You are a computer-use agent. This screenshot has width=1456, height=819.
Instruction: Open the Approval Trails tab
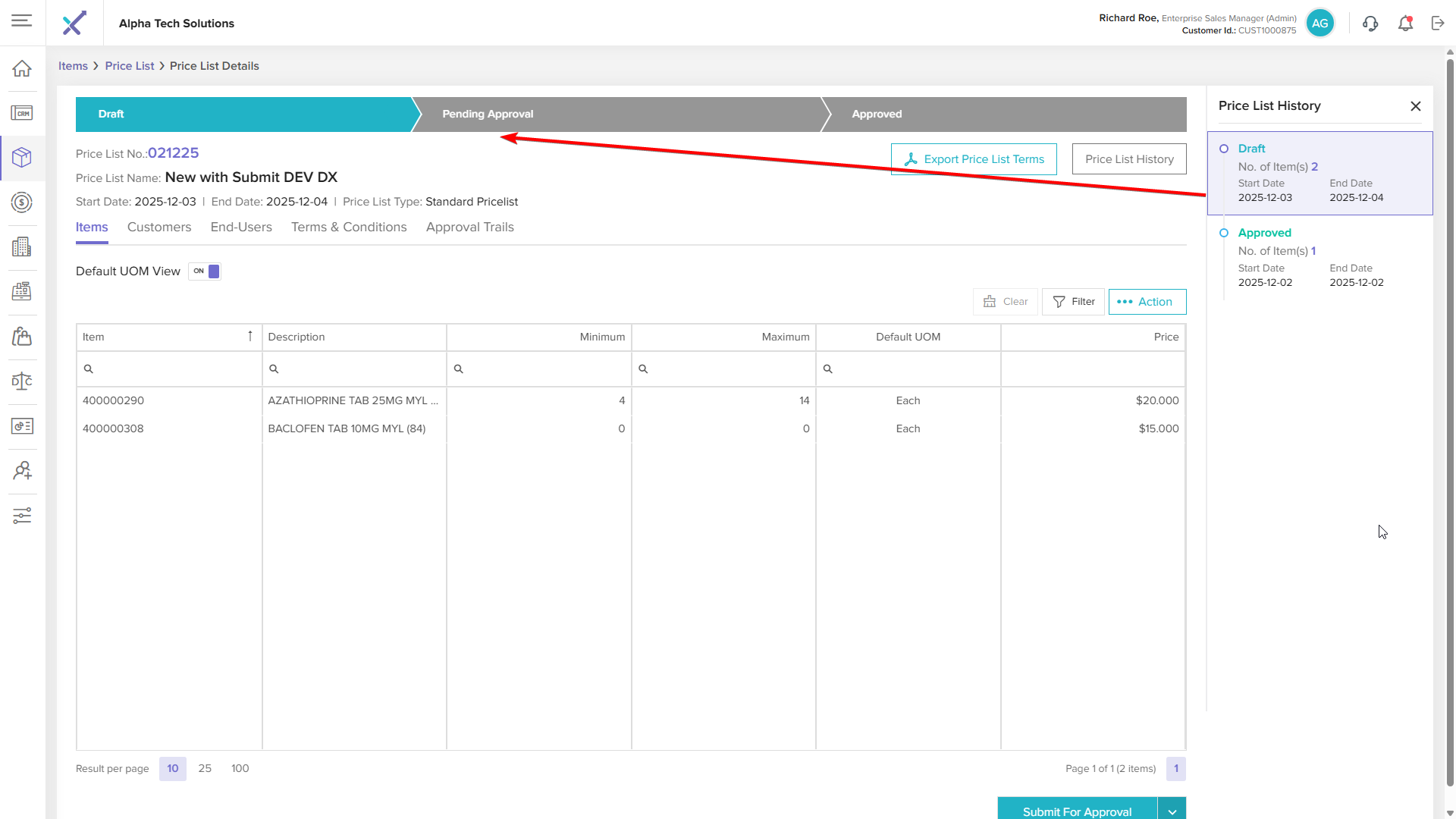[469, 227]
